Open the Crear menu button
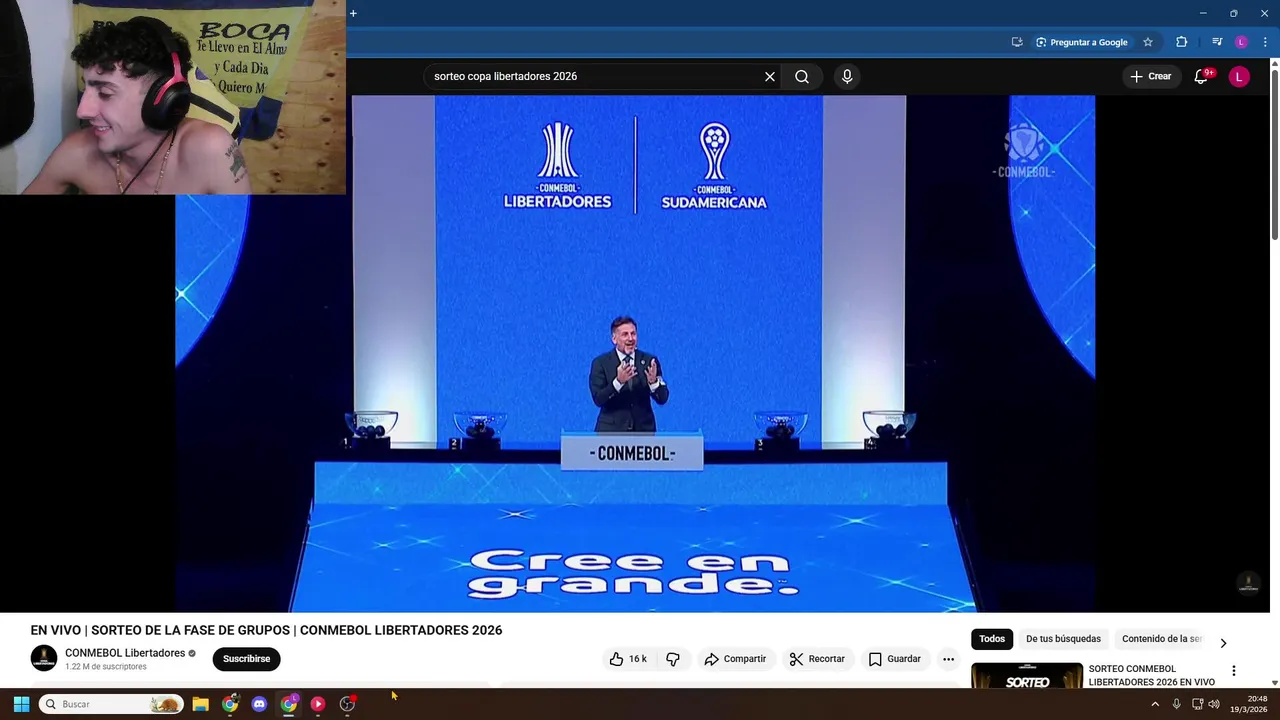 (1150, 76)
